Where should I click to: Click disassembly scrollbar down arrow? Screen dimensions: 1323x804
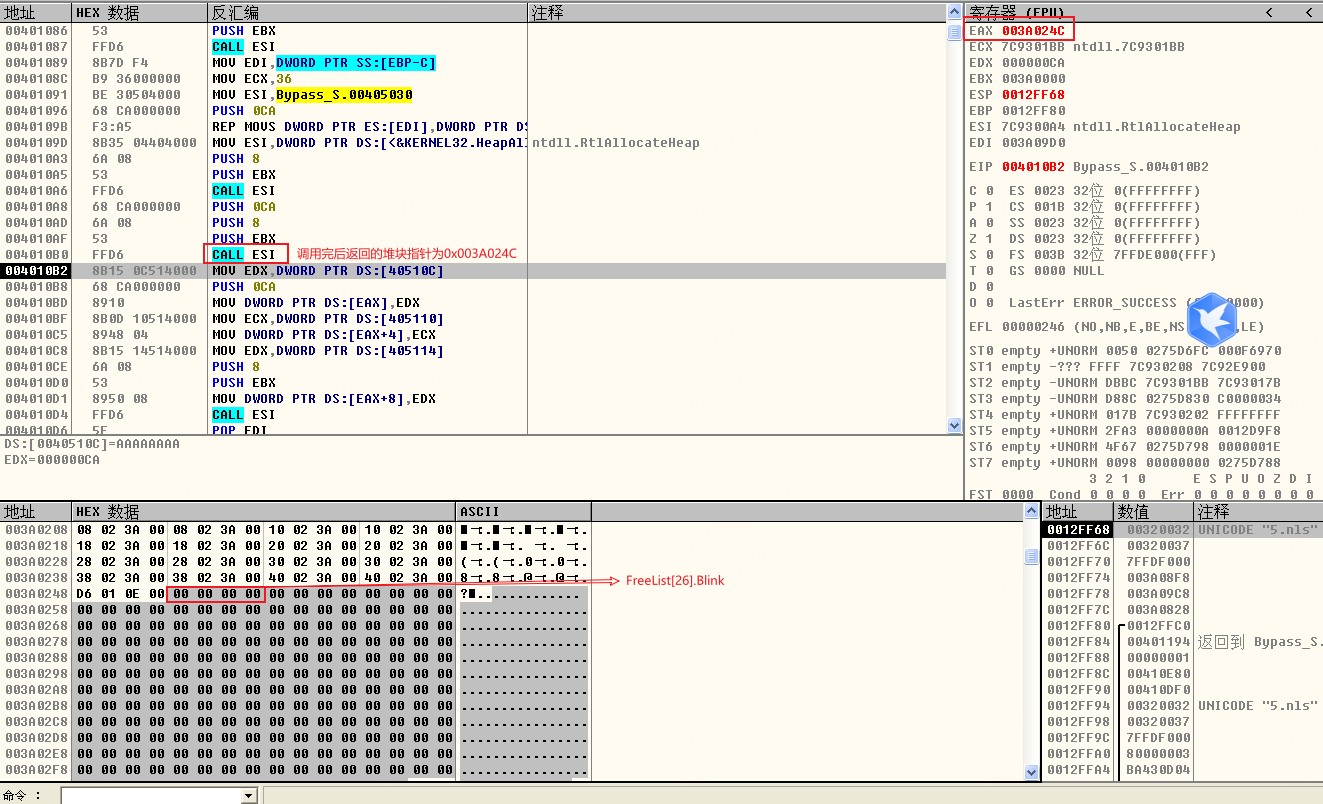point(954,425)
